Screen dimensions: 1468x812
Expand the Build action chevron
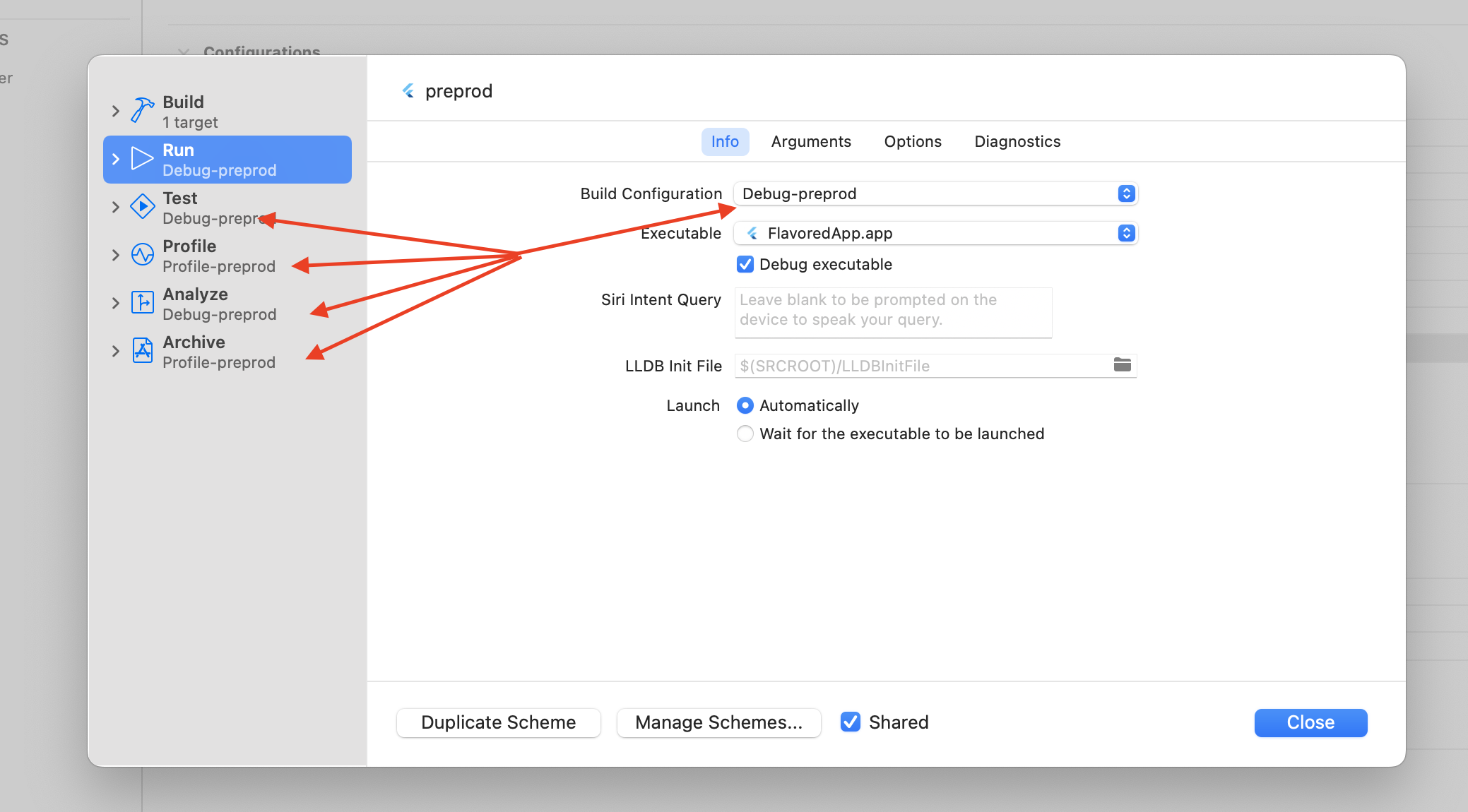click(116, 111)
